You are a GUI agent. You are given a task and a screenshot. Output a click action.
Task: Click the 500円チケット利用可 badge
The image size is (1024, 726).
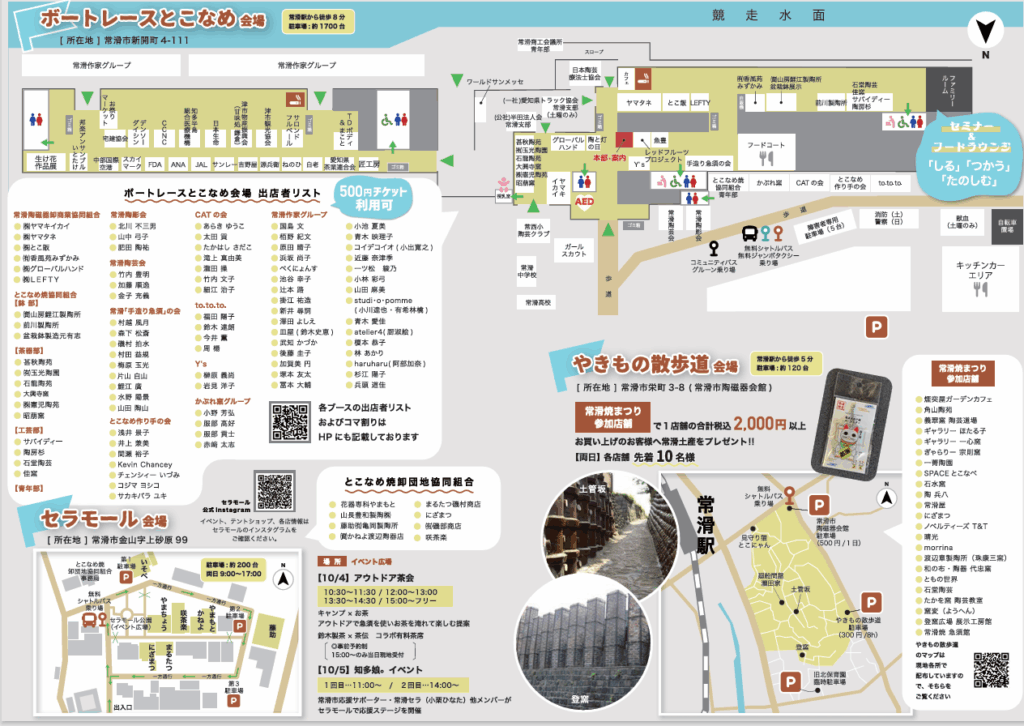[376, 194]
